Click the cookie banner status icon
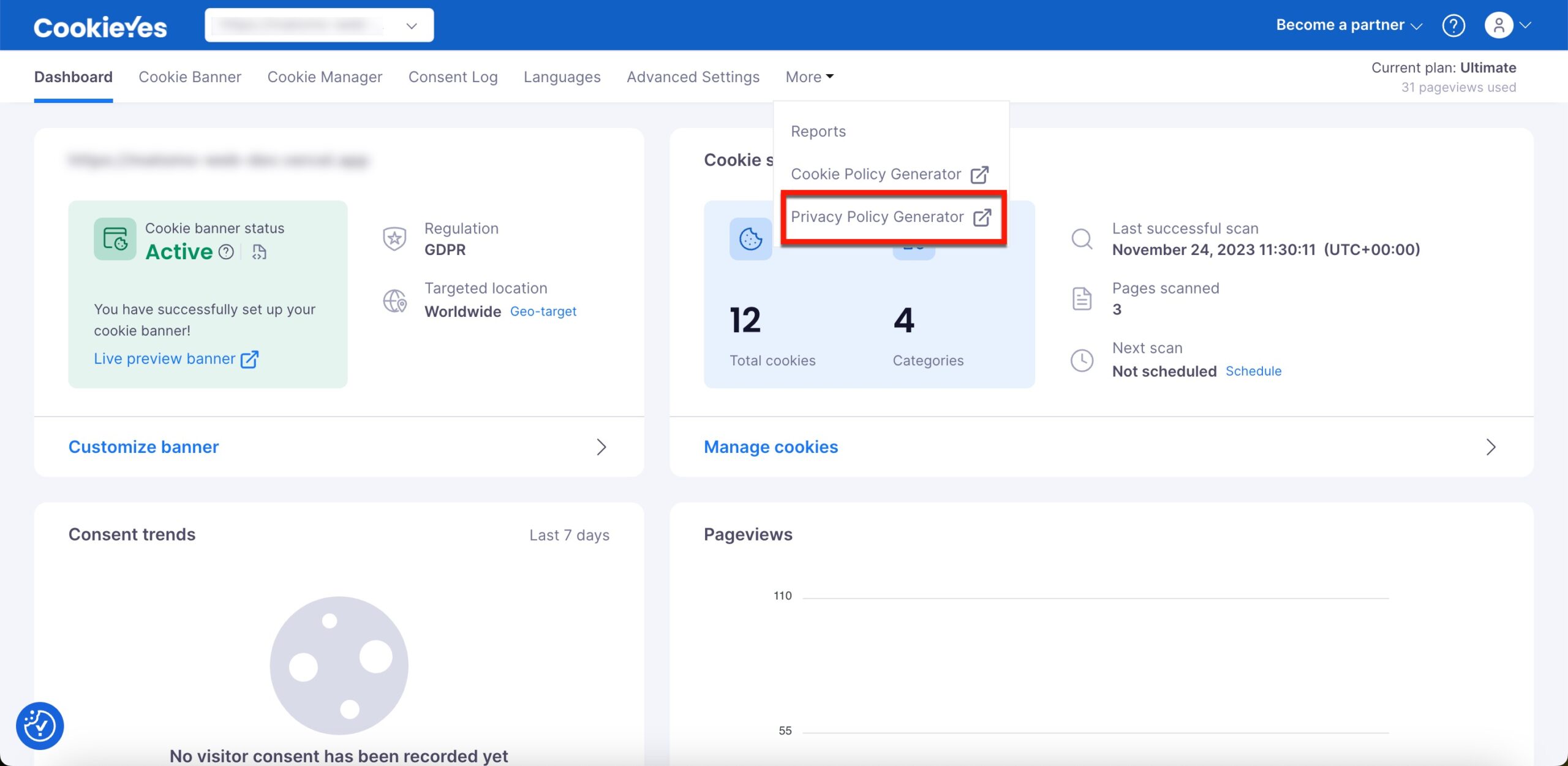 [x=115, y=238]
